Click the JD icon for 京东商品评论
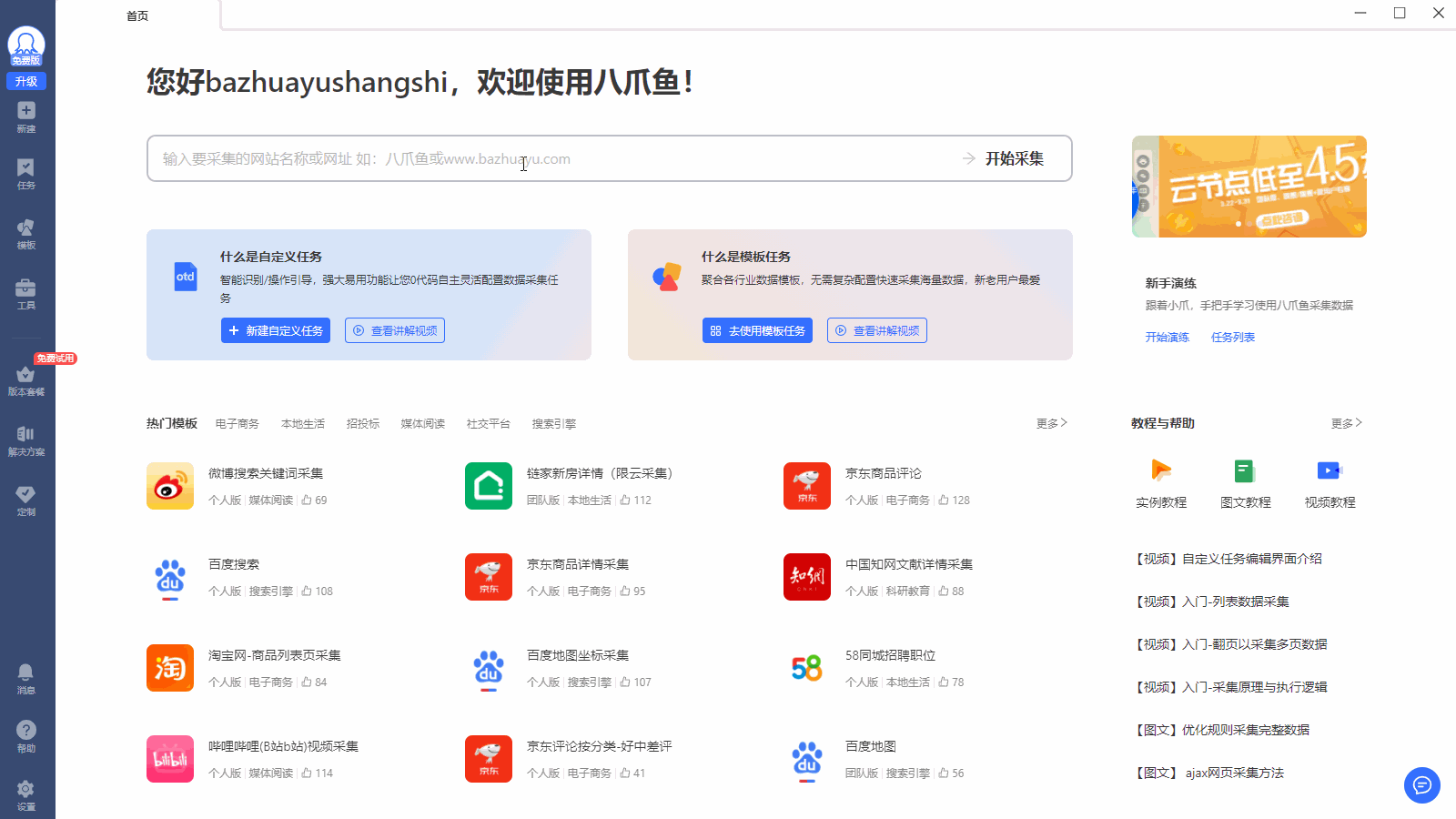 807,486
